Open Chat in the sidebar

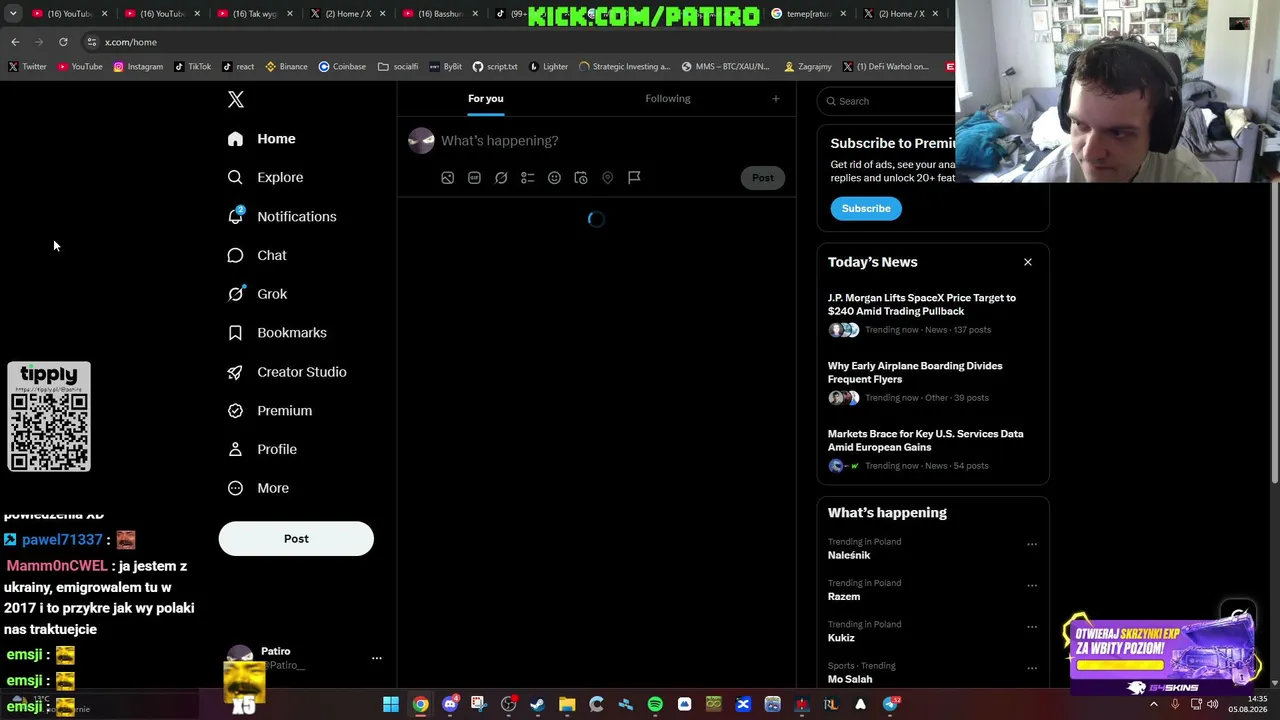(x=258, y=255)
